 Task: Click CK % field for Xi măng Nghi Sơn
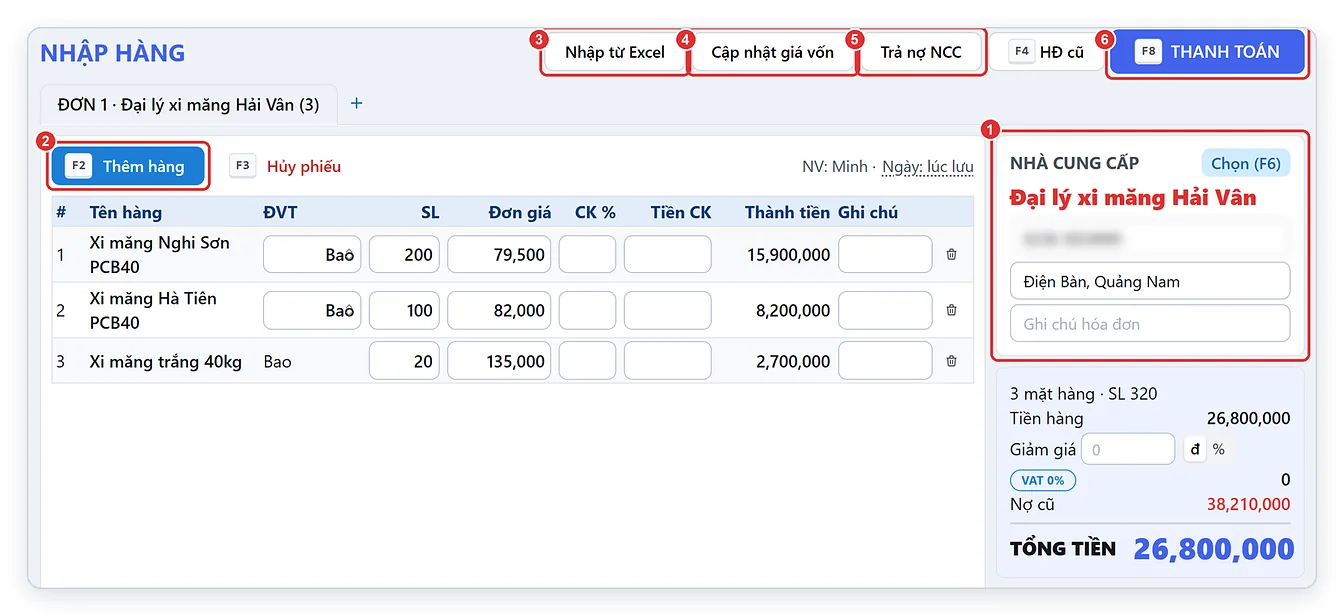coord(587,255)
